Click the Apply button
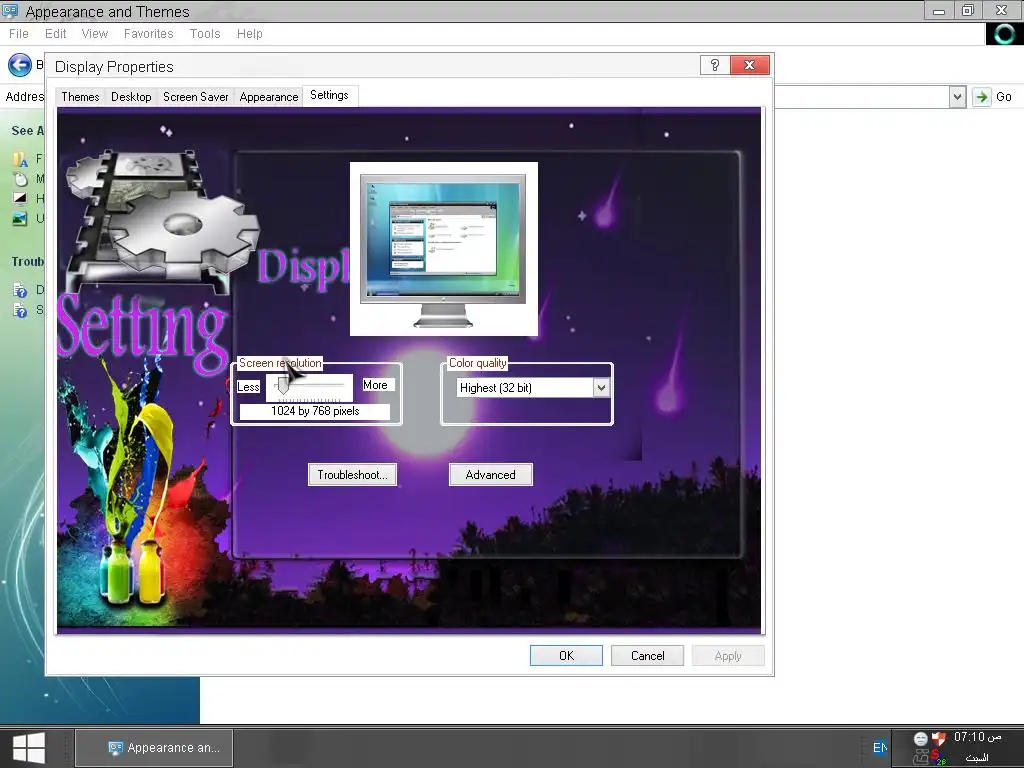The width and height of the screenshot is (1024, 768). click(728, 656)
